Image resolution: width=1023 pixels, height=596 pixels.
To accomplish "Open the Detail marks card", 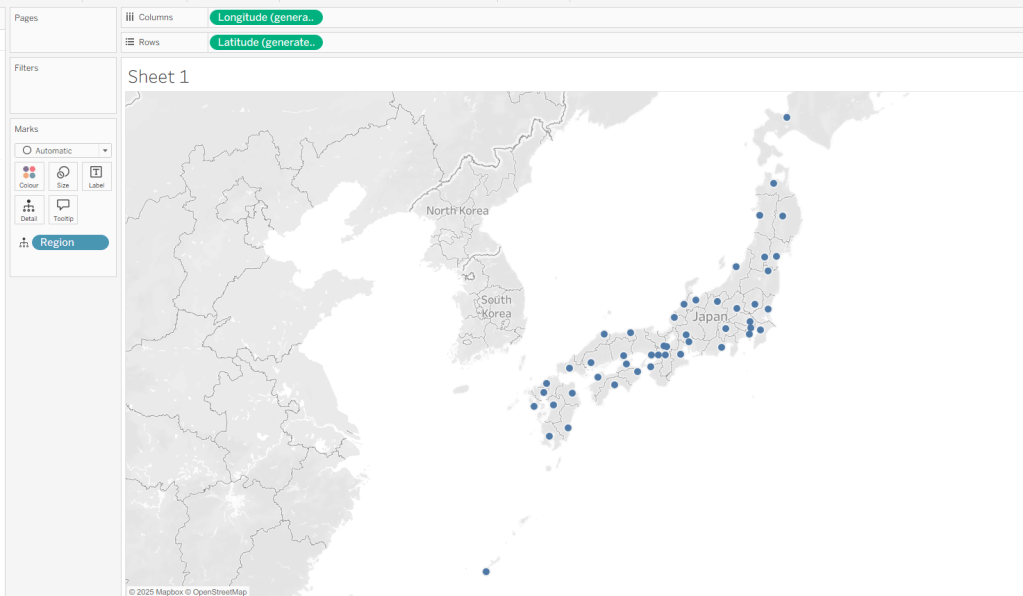I will pyautogui.click(x=29, y=209).
